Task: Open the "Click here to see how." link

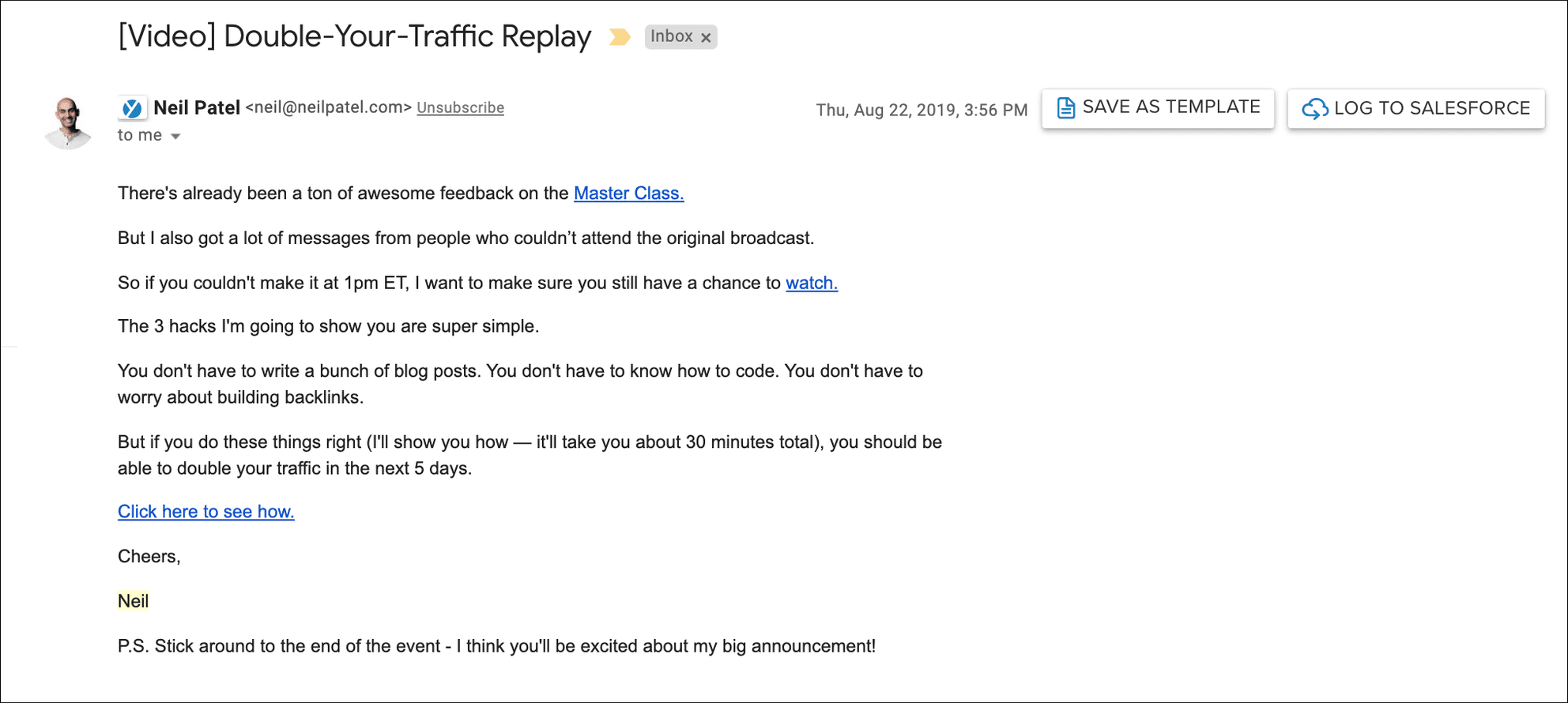Action: [205, 512]
